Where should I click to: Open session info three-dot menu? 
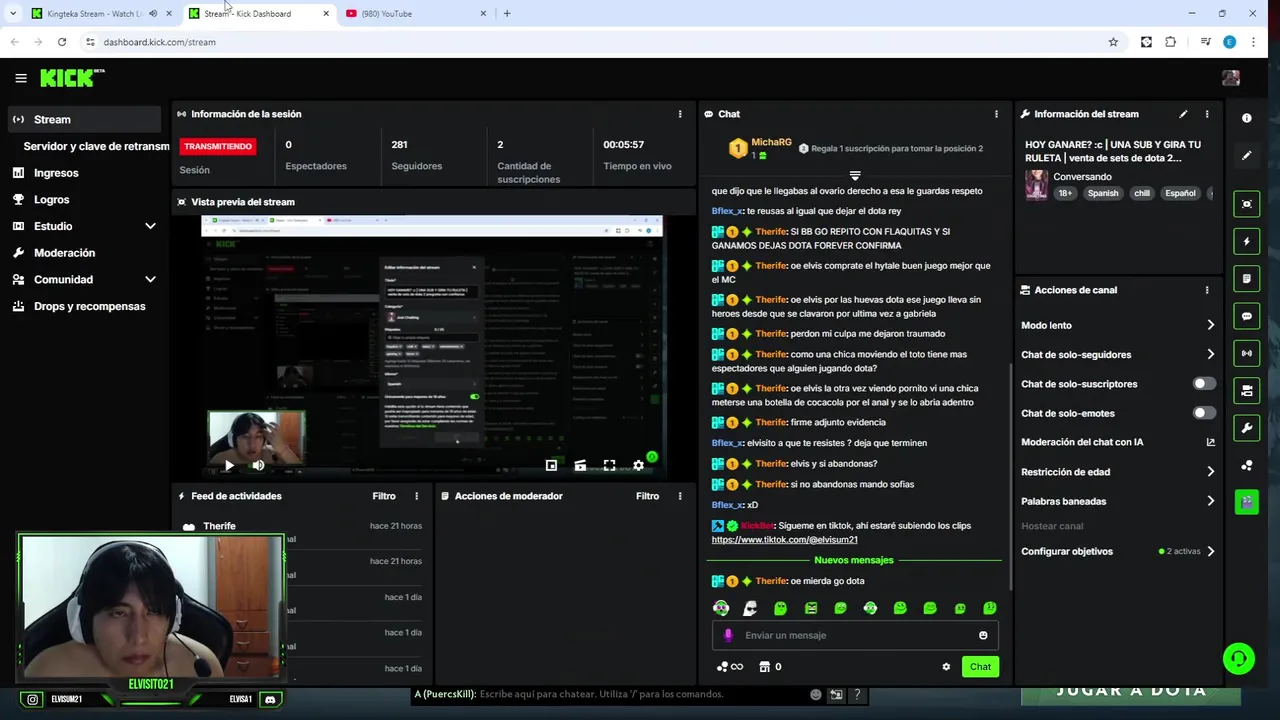680,114
